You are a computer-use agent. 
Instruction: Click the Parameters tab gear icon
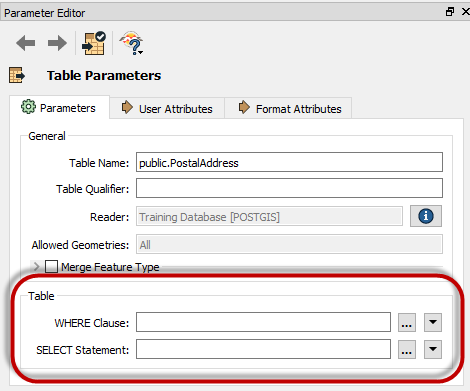click(28, 107)
